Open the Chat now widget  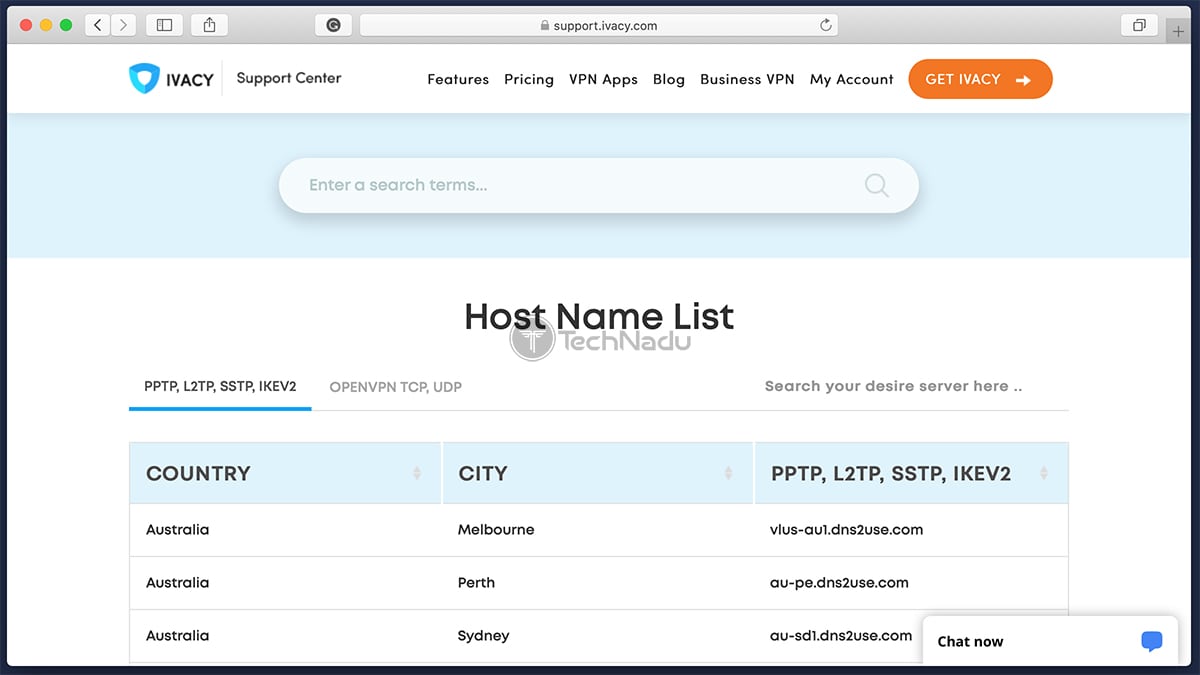[x=1050, y=642]
